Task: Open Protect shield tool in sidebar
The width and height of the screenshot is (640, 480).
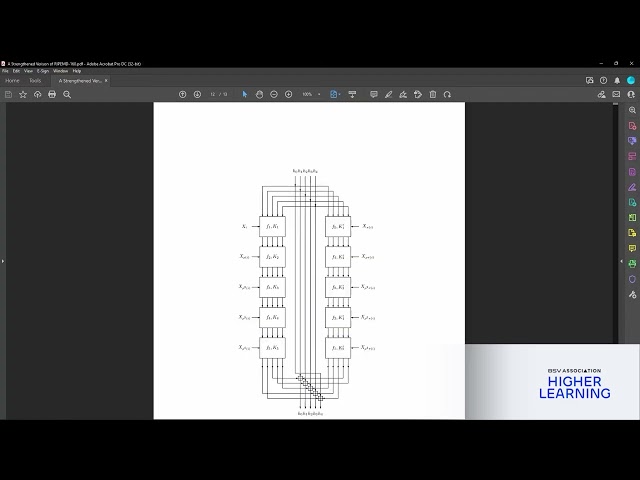Action: click(x=632, y=279)
